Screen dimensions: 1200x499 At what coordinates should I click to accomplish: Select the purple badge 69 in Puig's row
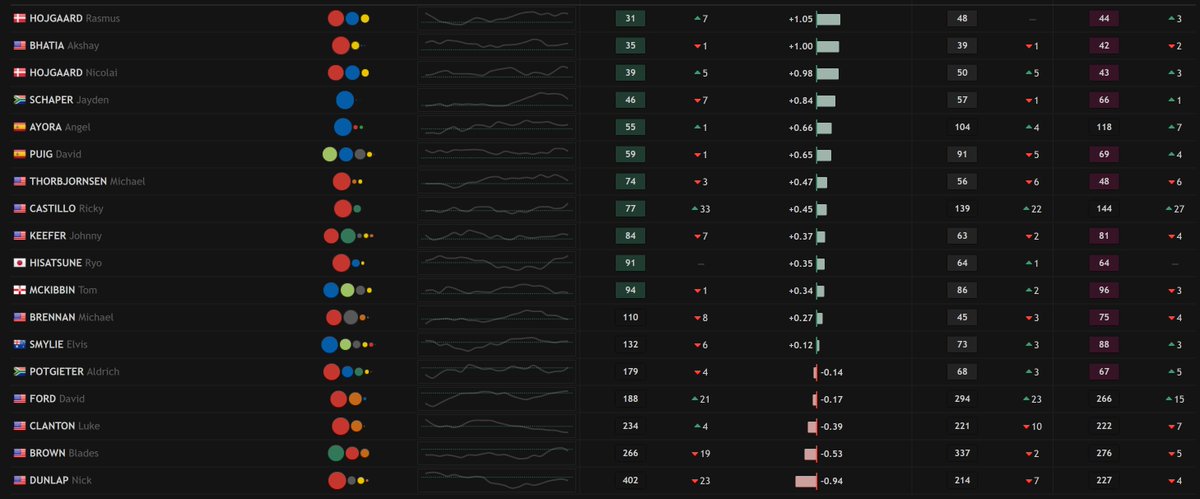[1105, 154]
